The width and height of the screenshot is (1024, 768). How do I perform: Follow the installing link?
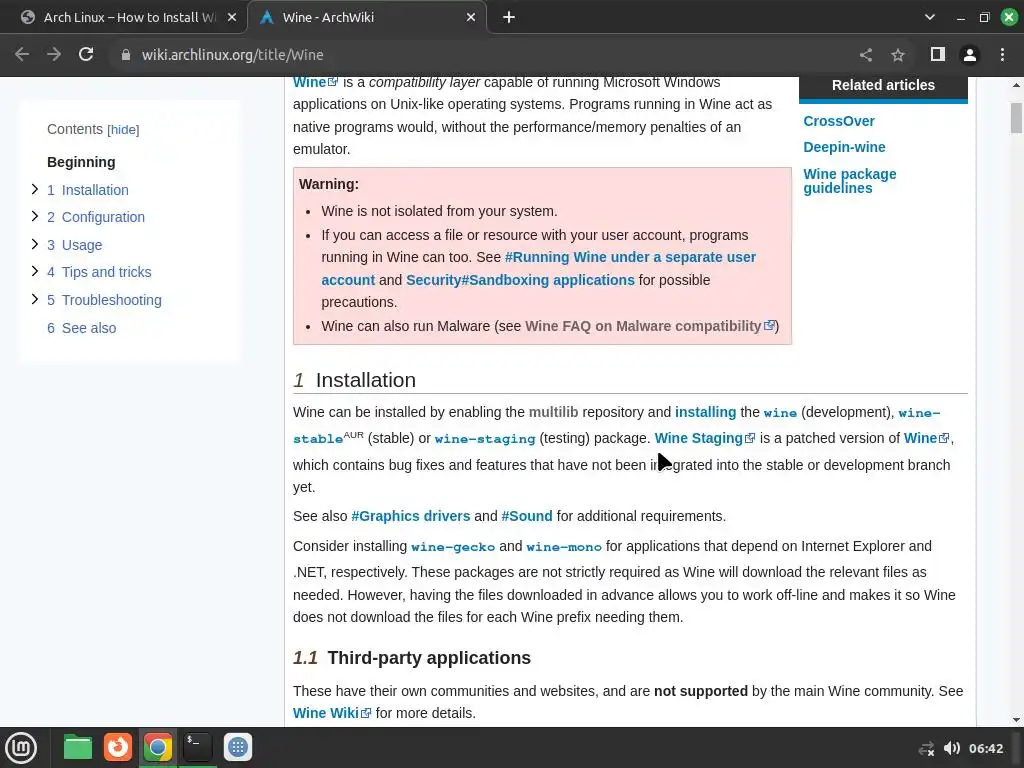[705, 412]
